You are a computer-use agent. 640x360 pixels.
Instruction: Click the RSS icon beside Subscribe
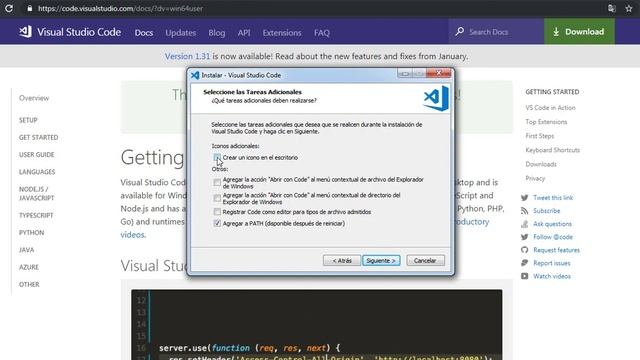coord(524,211)
